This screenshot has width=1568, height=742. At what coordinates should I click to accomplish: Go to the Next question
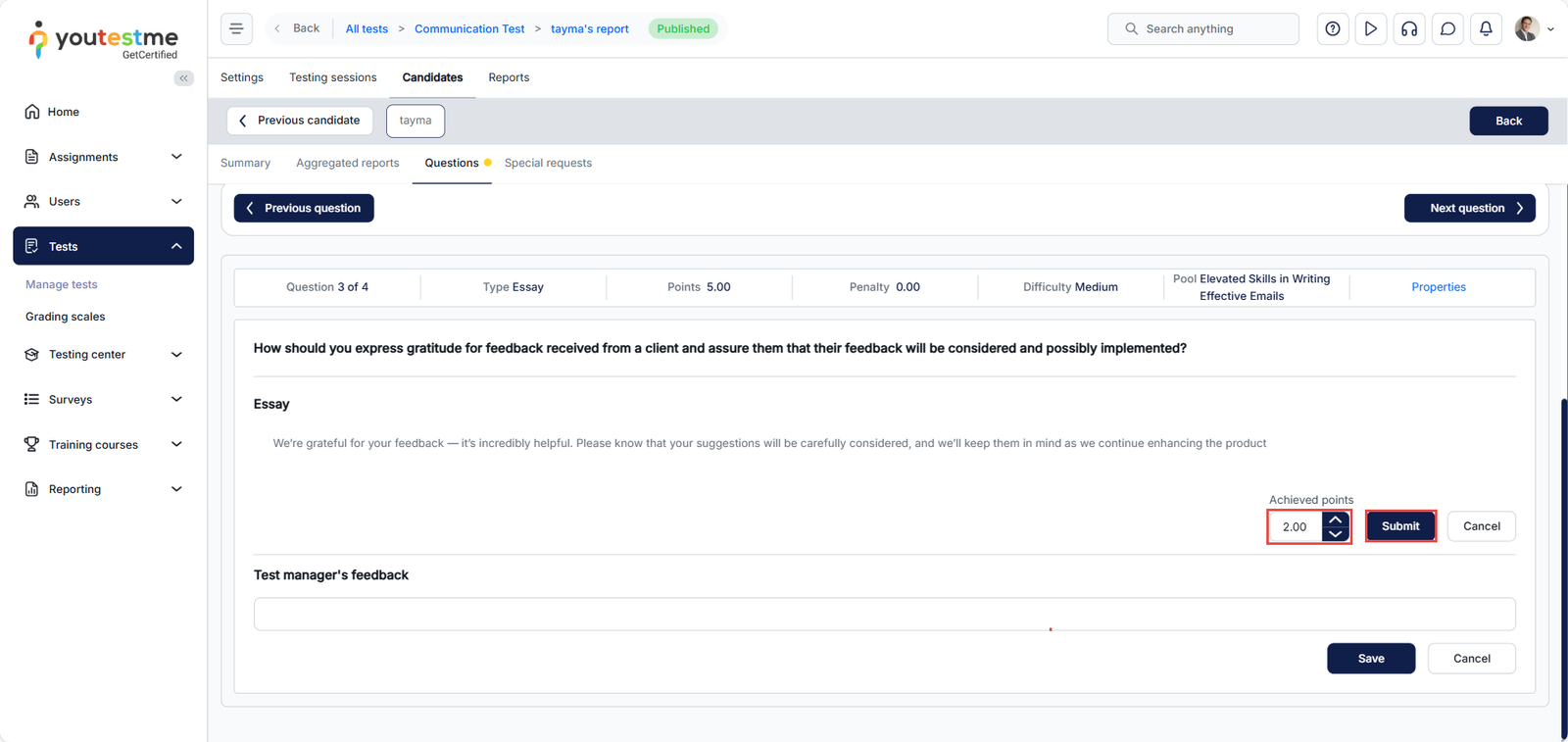click(1468, 208)
